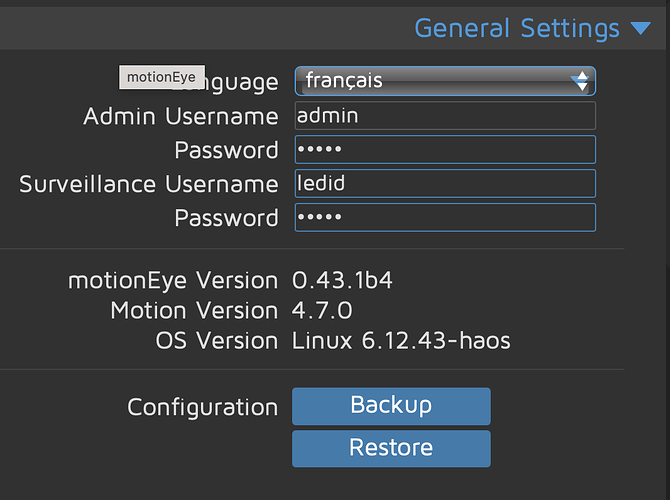Select the Motion version value 4.7.0
Viewport: 670px width, 500px height.
(322, 311)
